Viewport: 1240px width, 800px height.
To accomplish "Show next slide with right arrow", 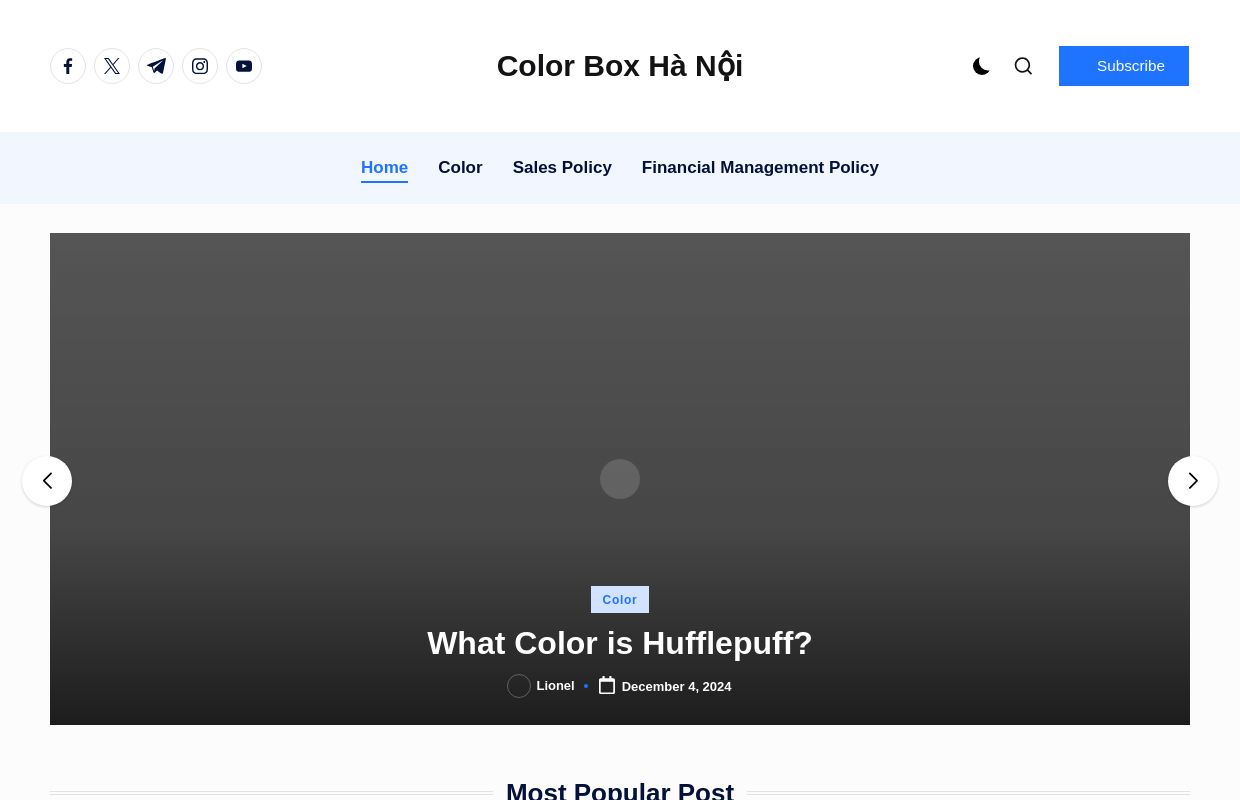I will click(1193, 481).
